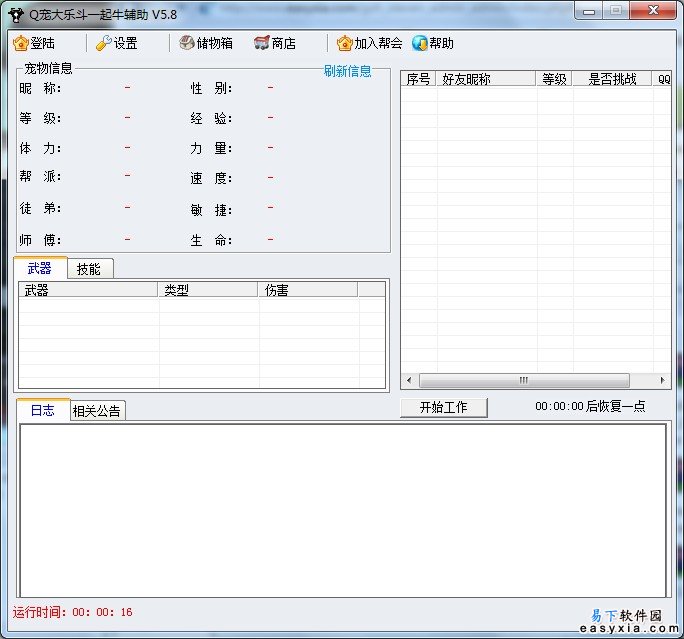Click 加入帮会 join guild icon
The width and height of the screenshot is (684, 639).
click(x=345, y=44)
